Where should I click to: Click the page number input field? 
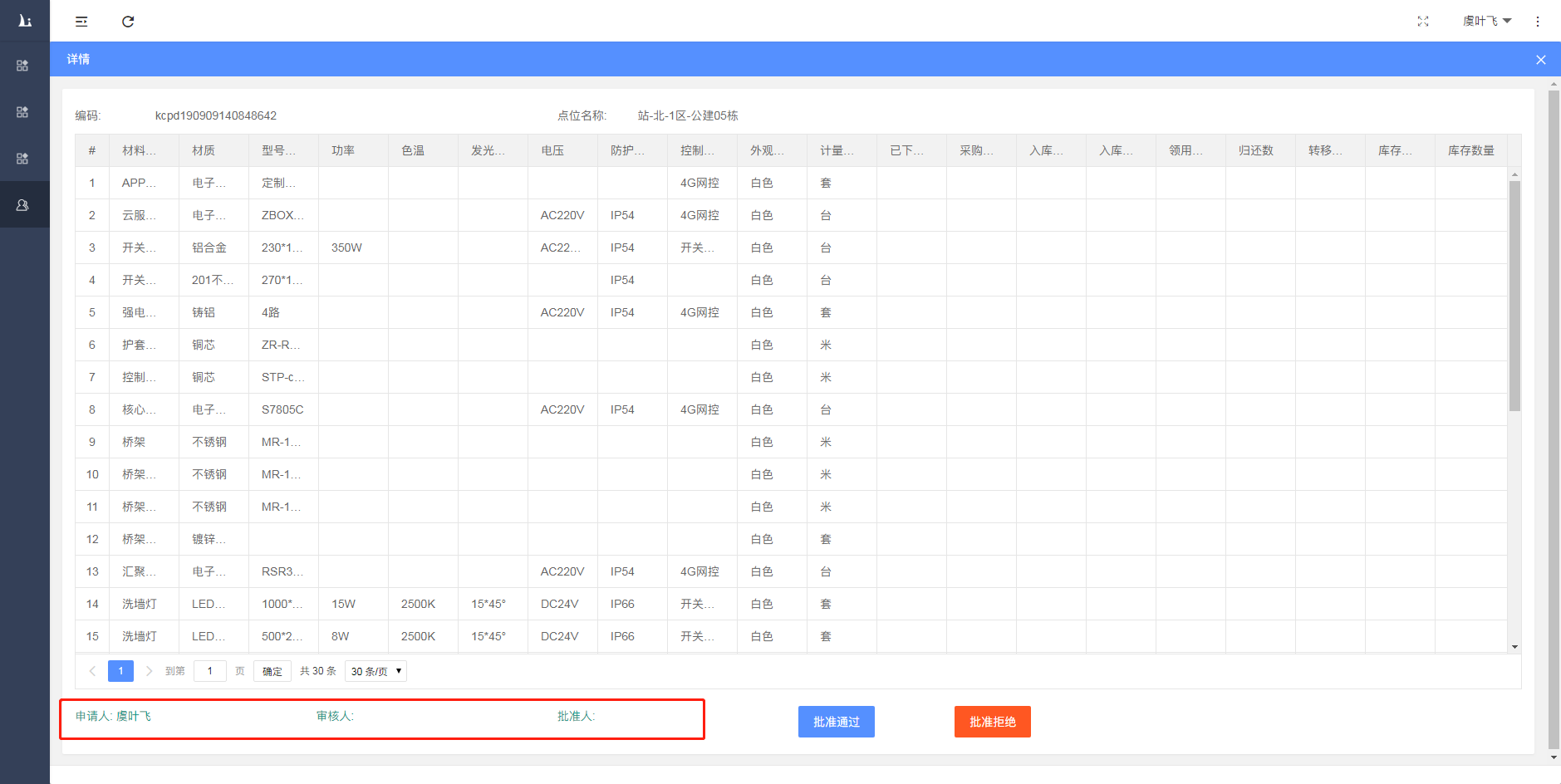tap(210, 671)
